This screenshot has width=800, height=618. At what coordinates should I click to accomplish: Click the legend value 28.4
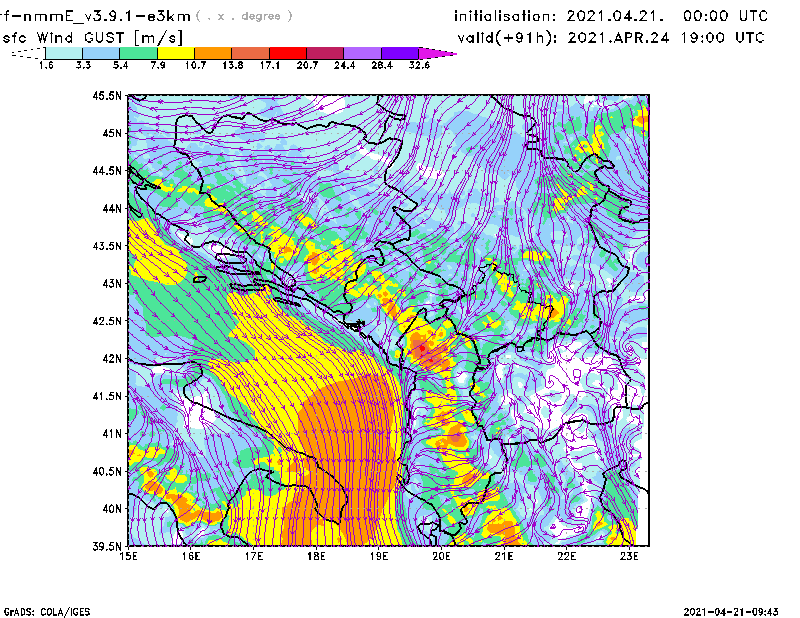pyautogui.click(x=382, y=65)
